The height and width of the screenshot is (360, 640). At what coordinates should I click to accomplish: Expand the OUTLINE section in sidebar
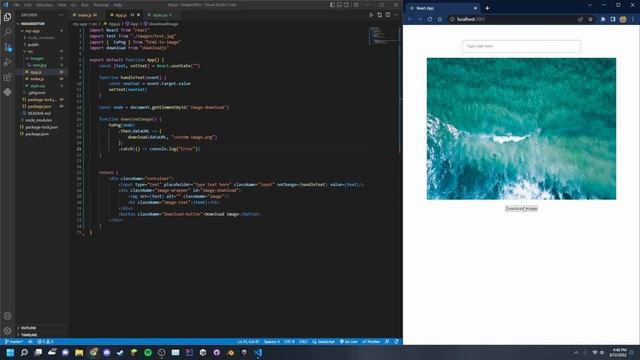[x=29, y=328]
